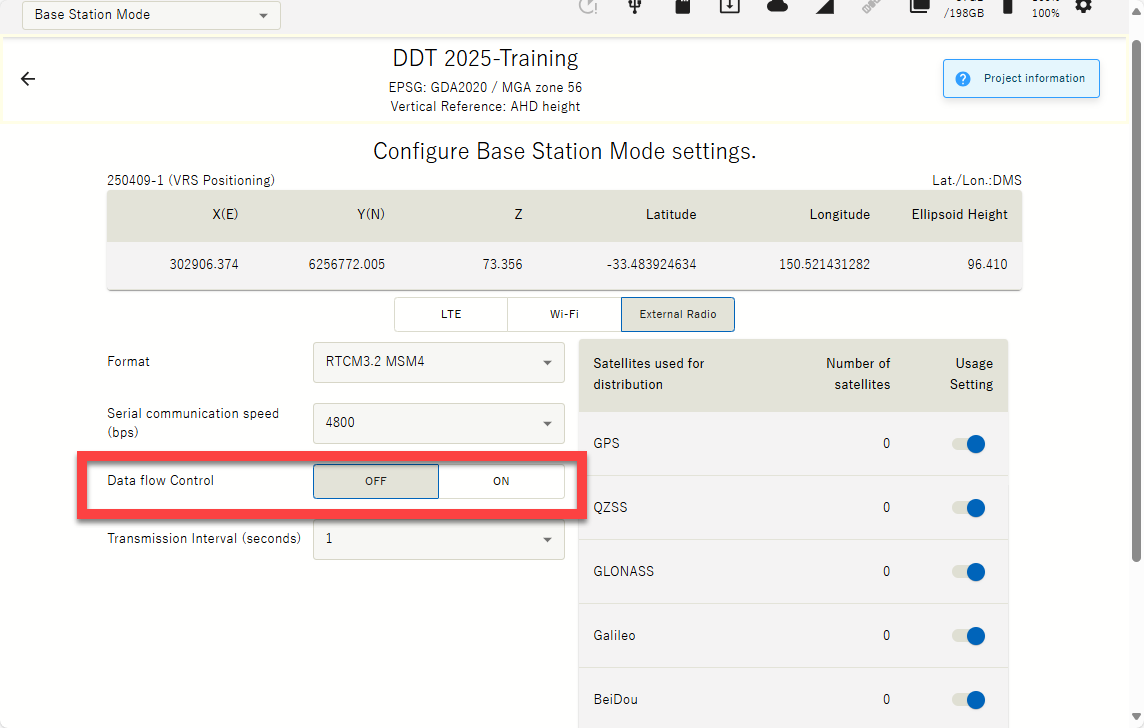Click the download/import icon in top bar
The height and width of the screenshot is (728, 1144).
pos(730,7)
